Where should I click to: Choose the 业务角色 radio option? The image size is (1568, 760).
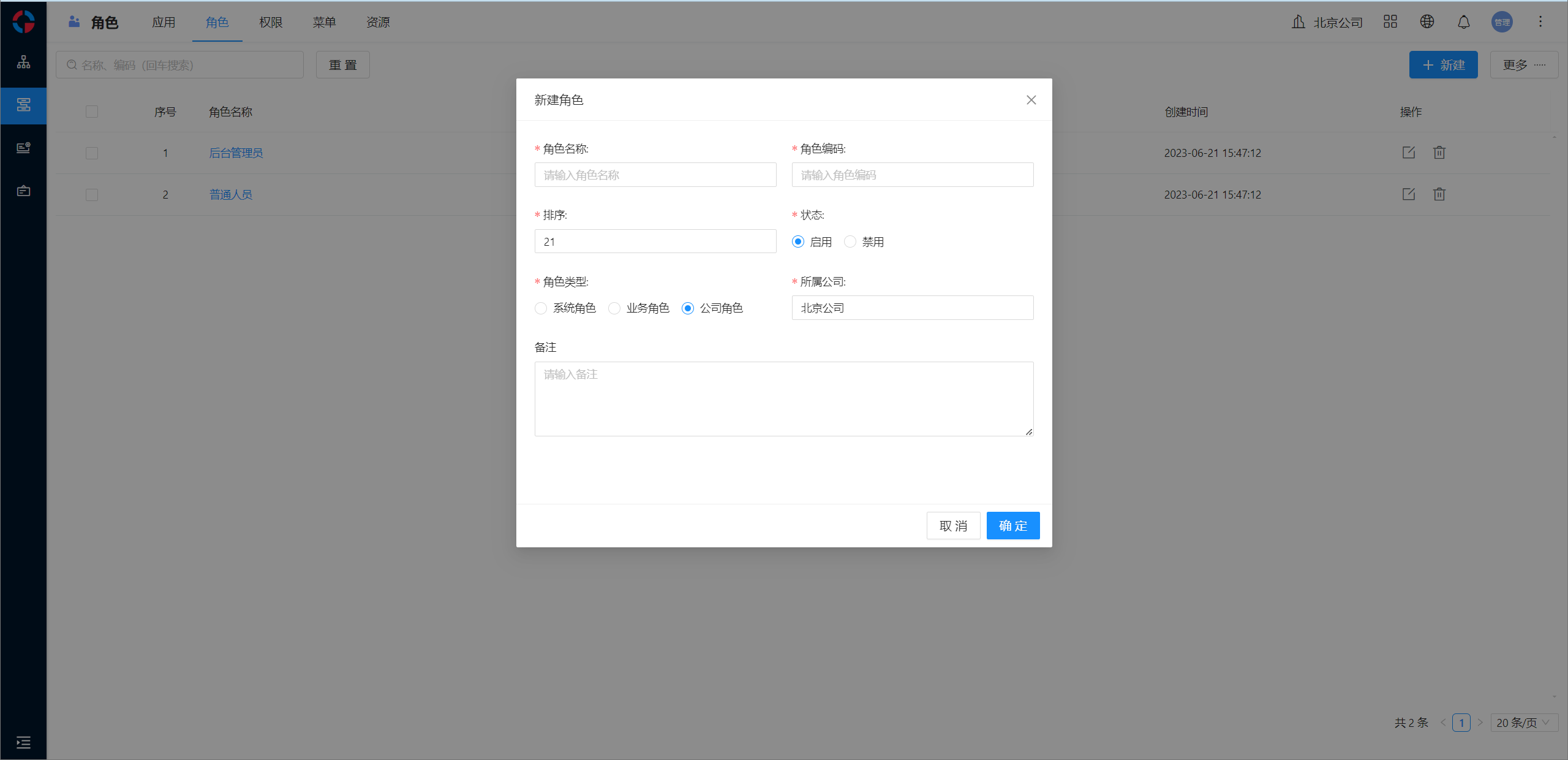click(614, 308)
